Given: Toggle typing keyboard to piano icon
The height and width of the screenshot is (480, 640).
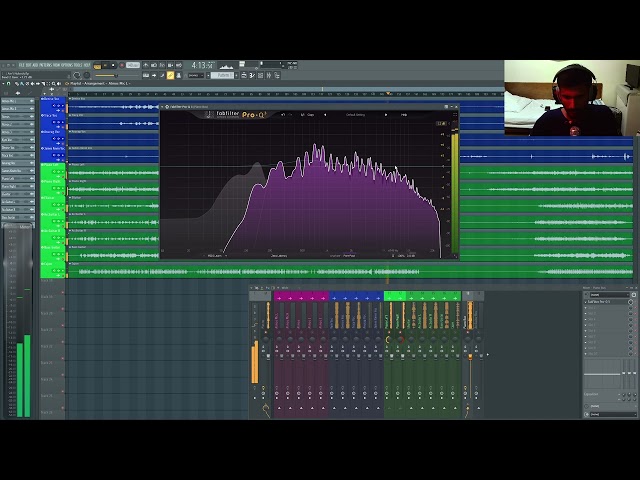Looking at the screenshot, I should [x=146, y=76].
